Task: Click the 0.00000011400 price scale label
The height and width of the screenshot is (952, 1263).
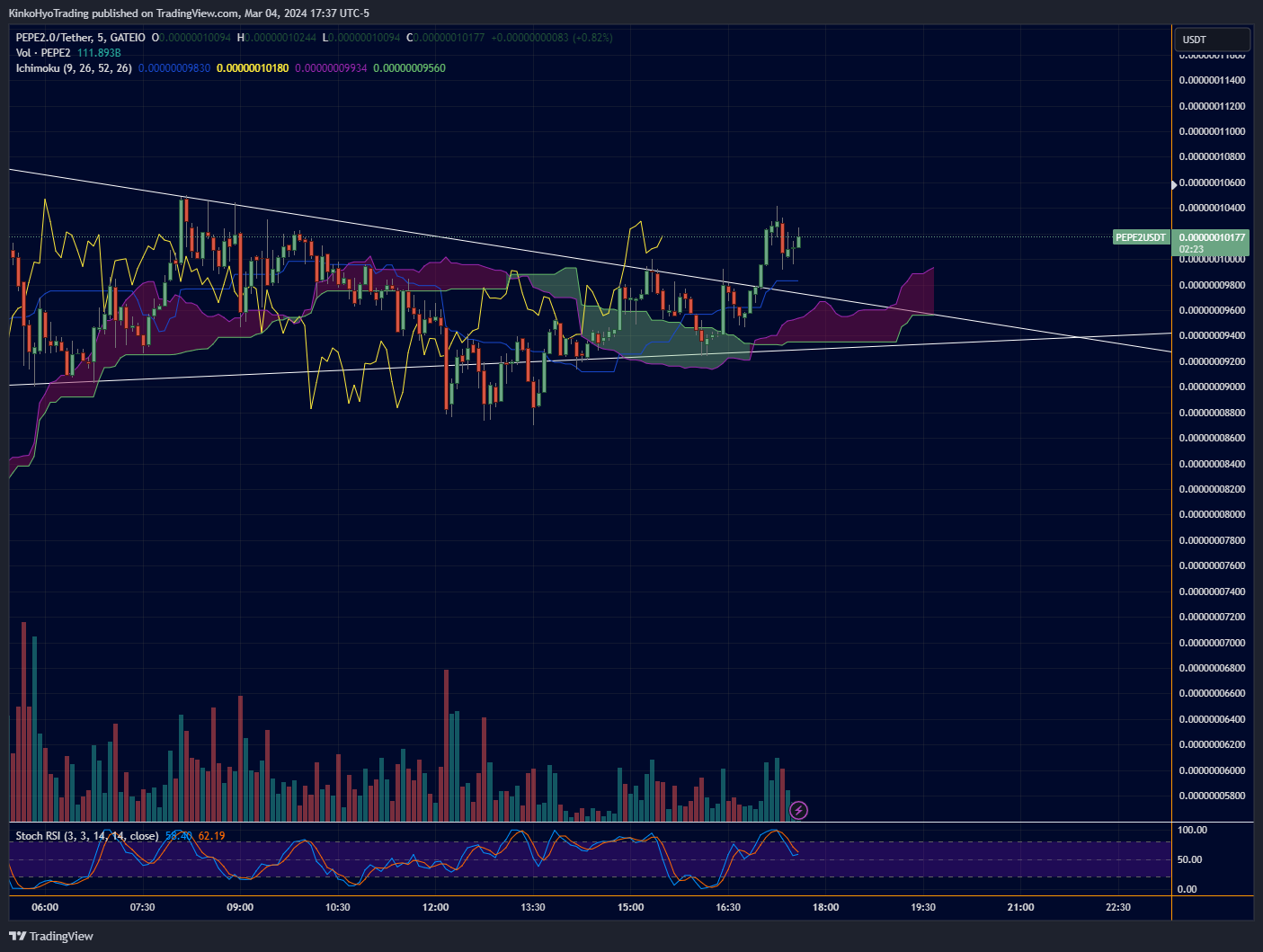Action: point(1212,80)
